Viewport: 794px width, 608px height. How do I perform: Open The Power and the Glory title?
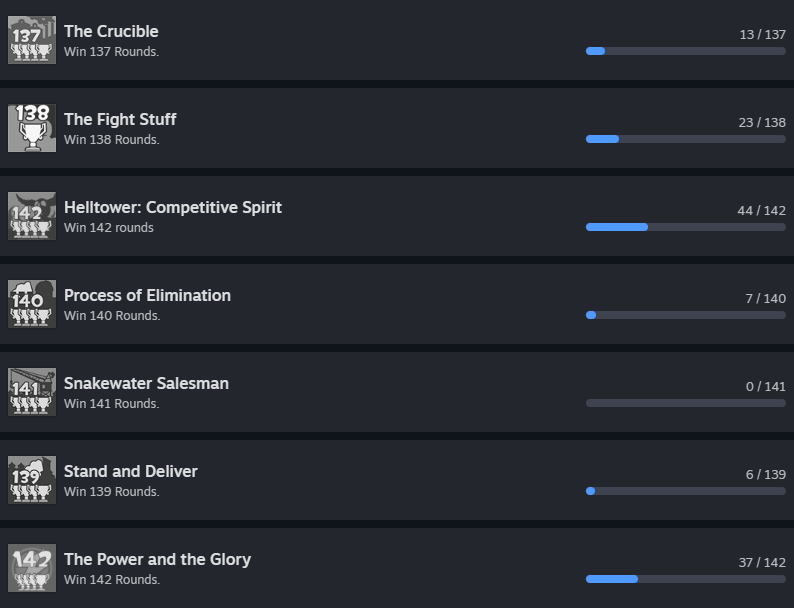157,559
